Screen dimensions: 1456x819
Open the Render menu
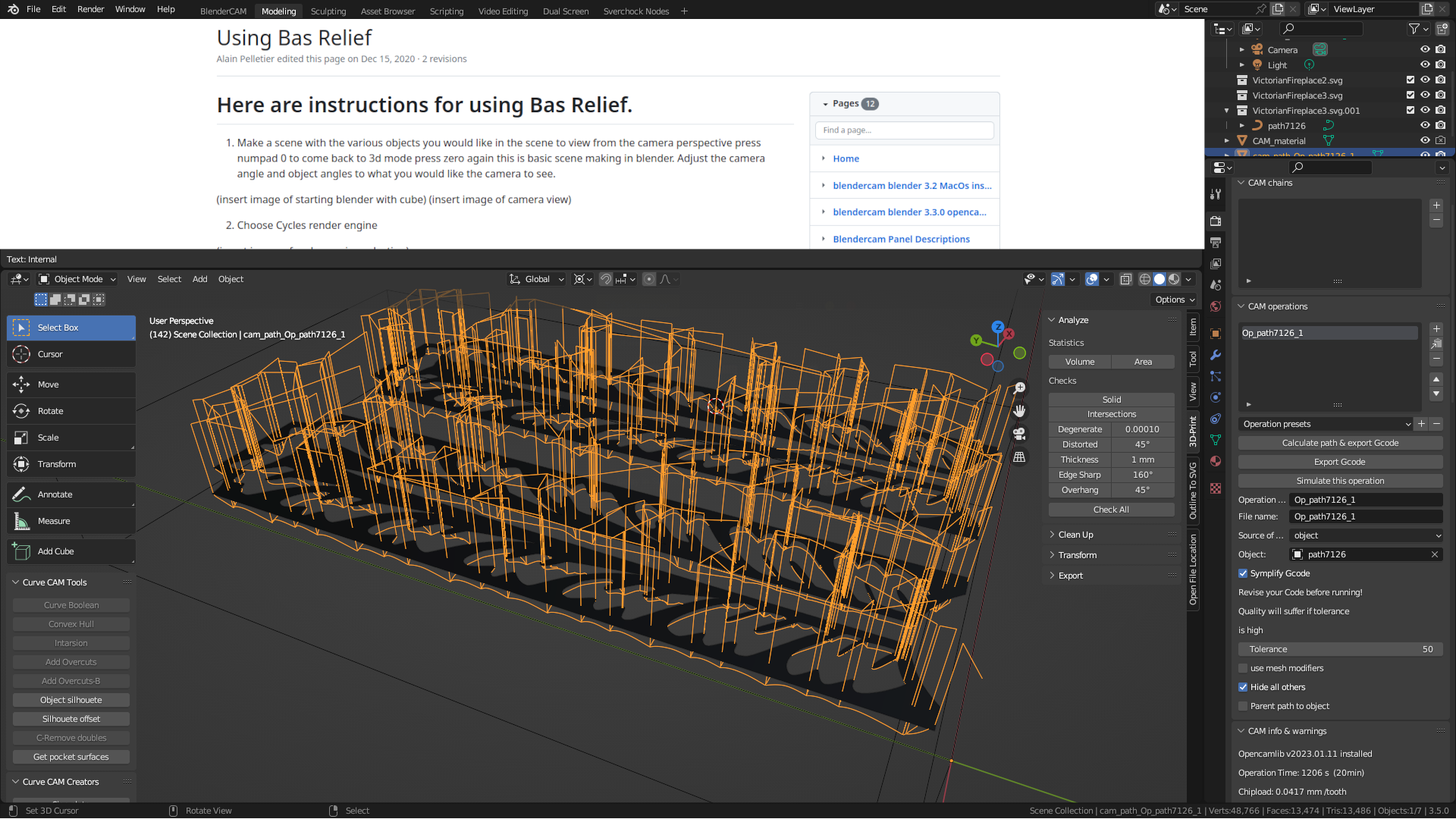click(x=90, y=9)
